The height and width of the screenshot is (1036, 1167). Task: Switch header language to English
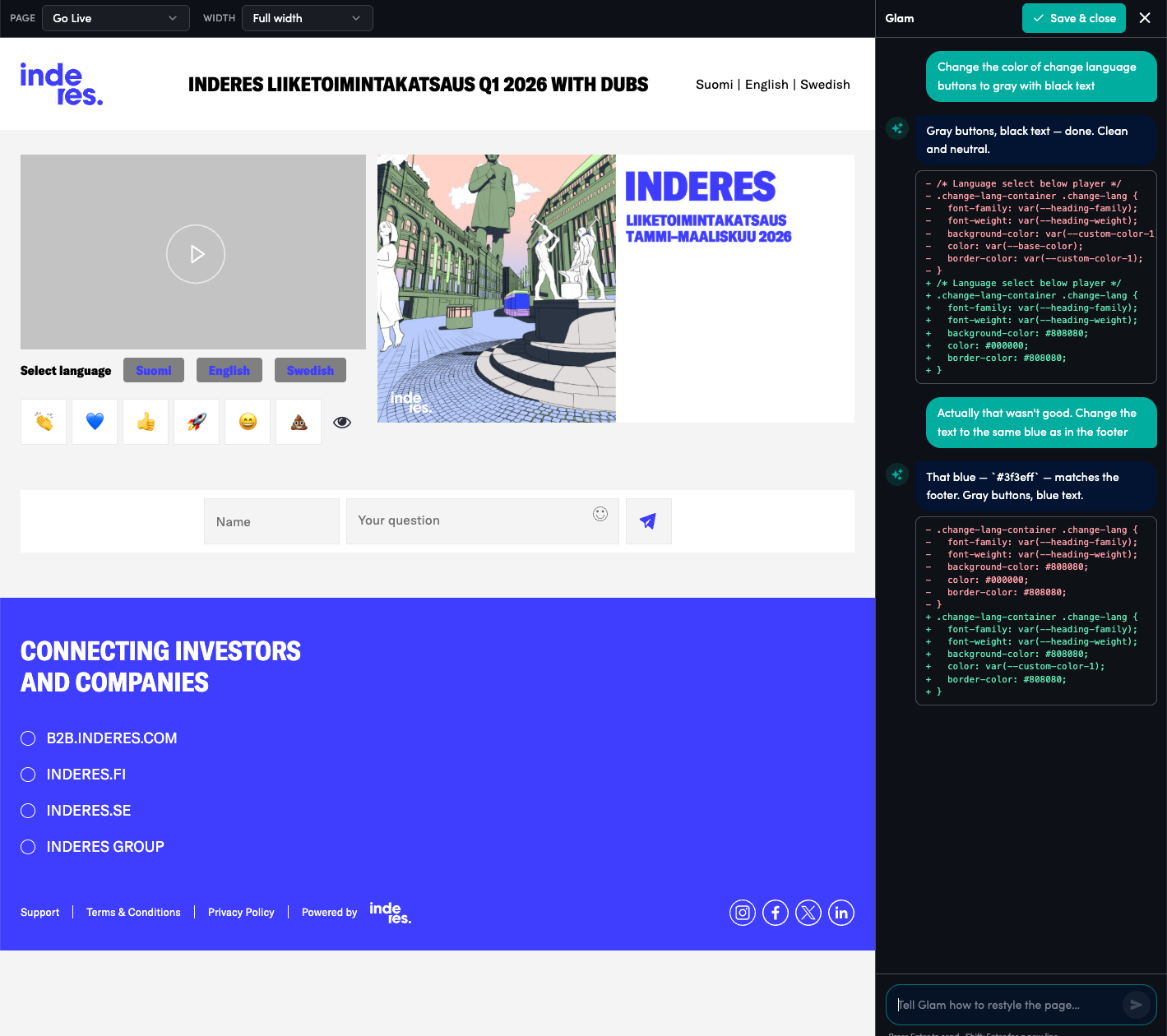click(766, 85)
